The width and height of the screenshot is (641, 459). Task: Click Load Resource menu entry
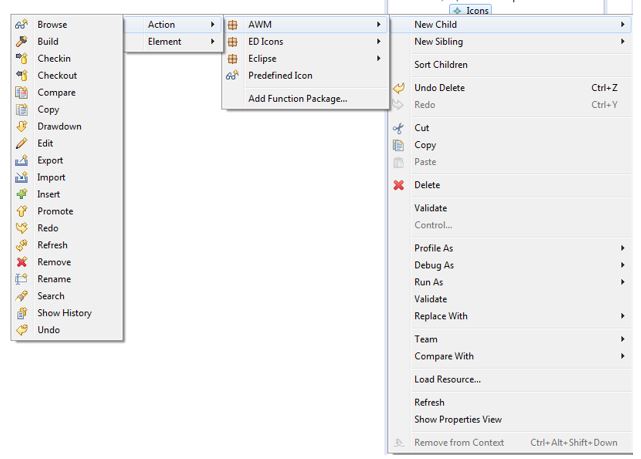447,379
